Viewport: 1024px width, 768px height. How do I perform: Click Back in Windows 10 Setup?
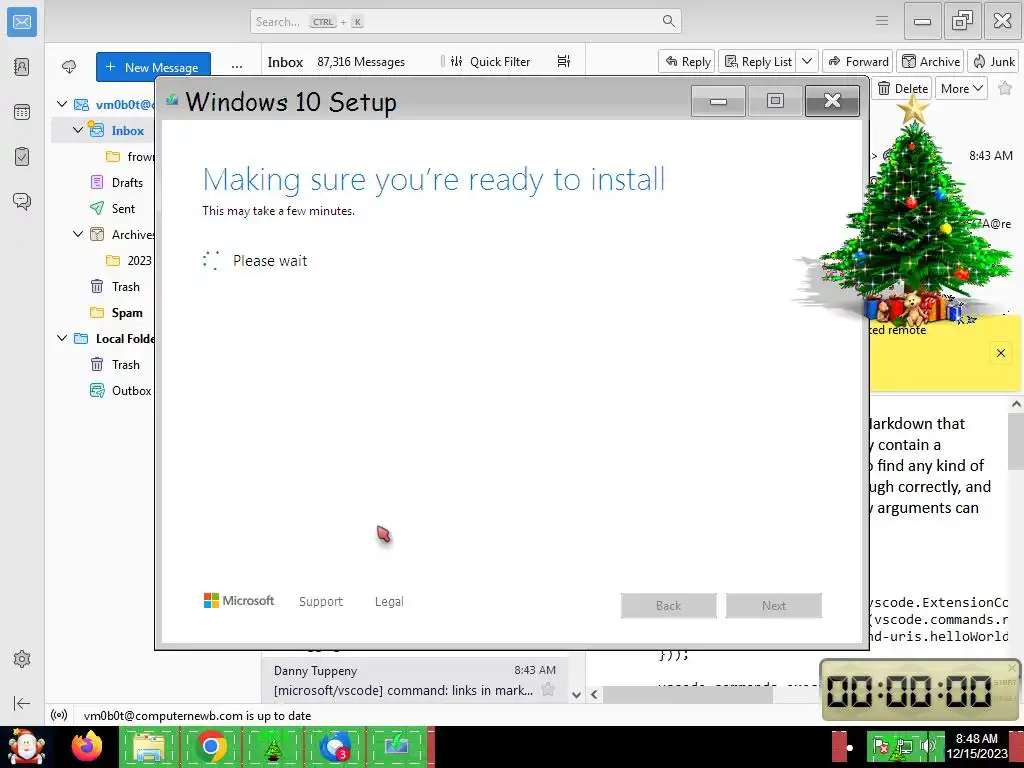[669, 605]
